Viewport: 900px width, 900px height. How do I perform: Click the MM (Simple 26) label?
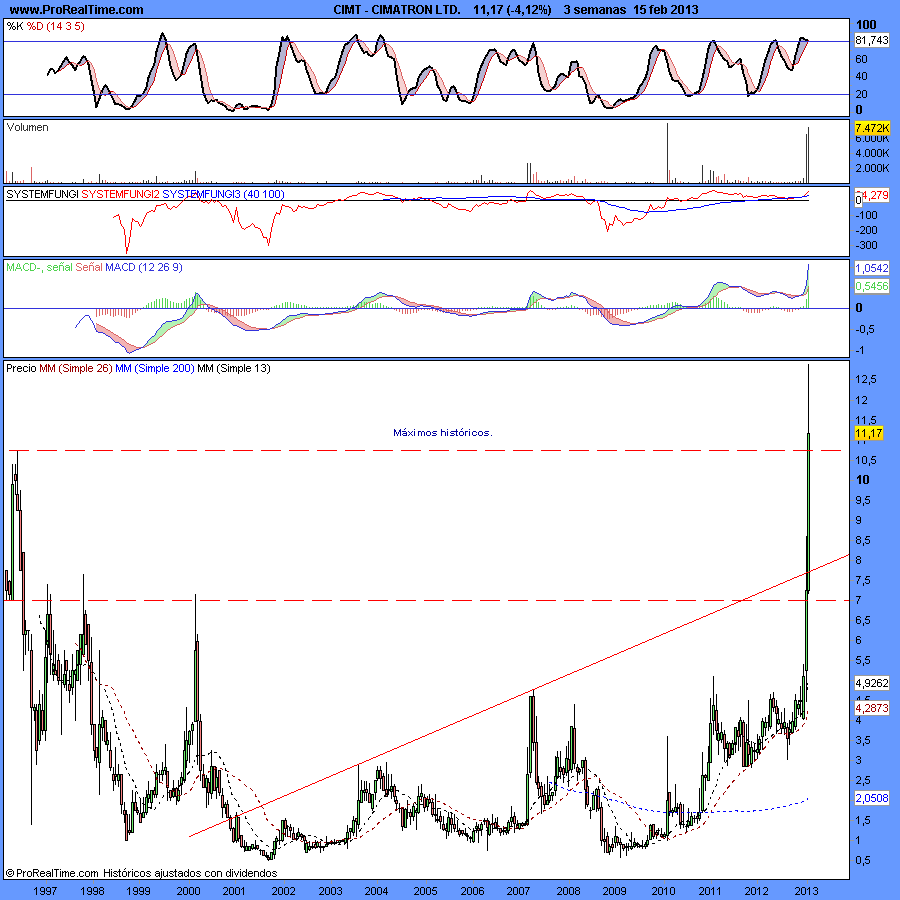pyautogui.click(x=76, y=368)
